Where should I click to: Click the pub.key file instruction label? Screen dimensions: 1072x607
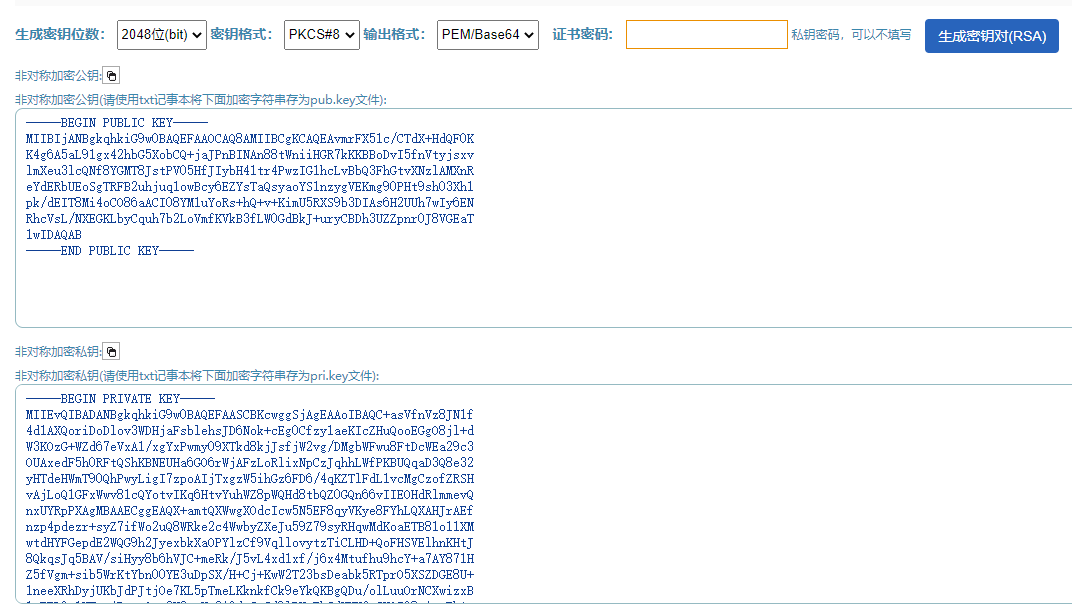click(x=201, y=100)
